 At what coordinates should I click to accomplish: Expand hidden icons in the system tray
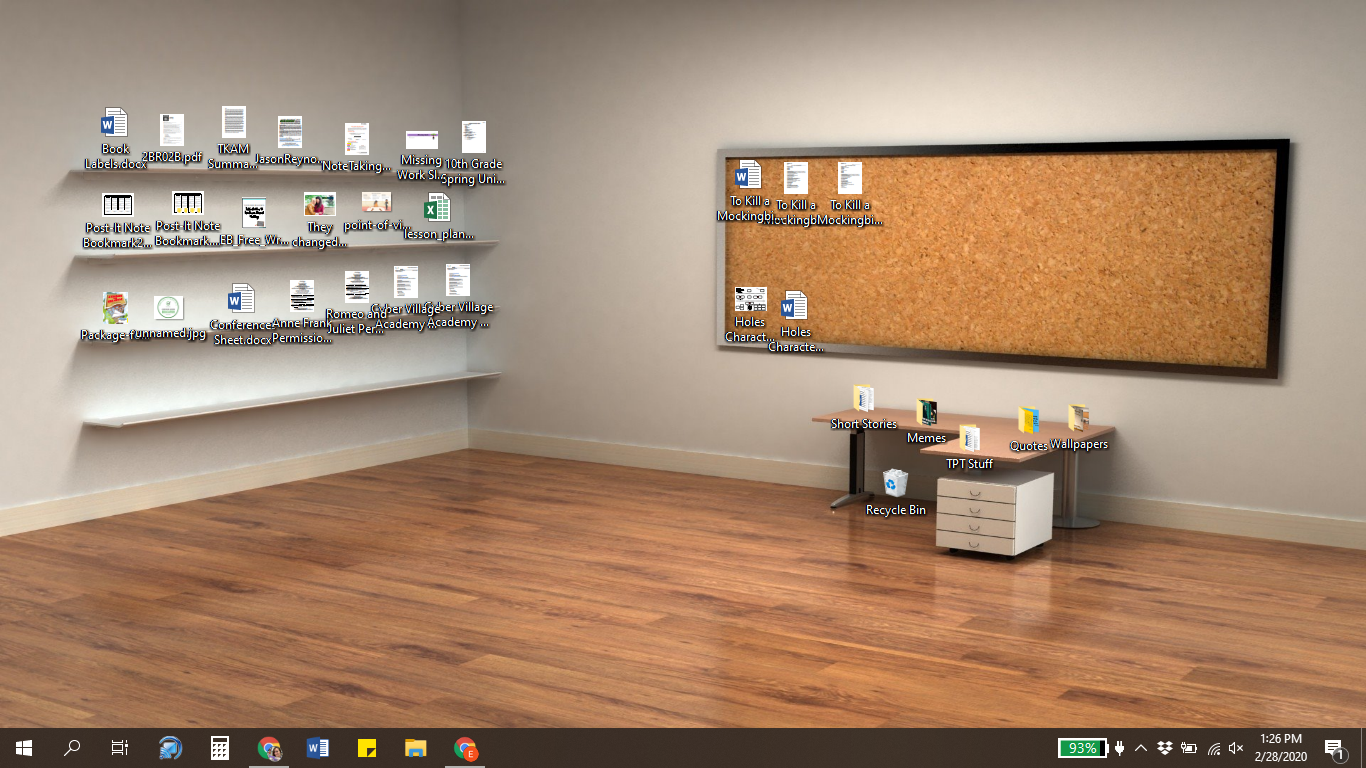[x=1139, y=747]
